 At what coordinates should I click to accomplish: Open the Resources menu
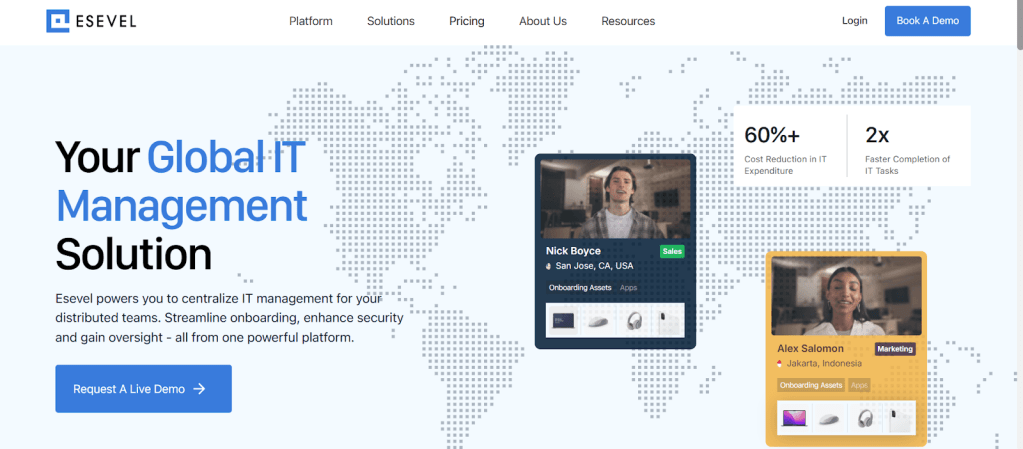628,21
